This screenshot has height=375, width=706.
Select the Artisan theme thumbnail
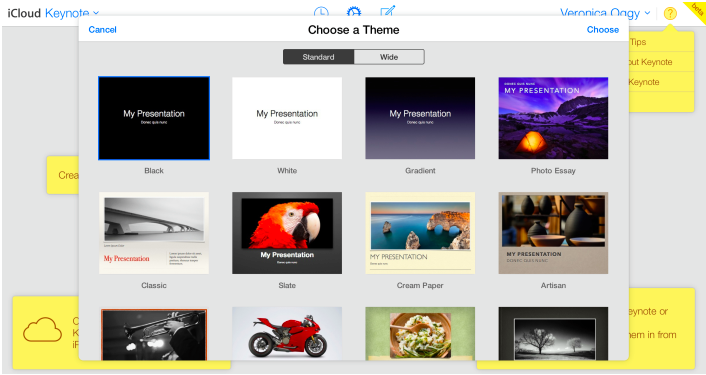point(553,233)
